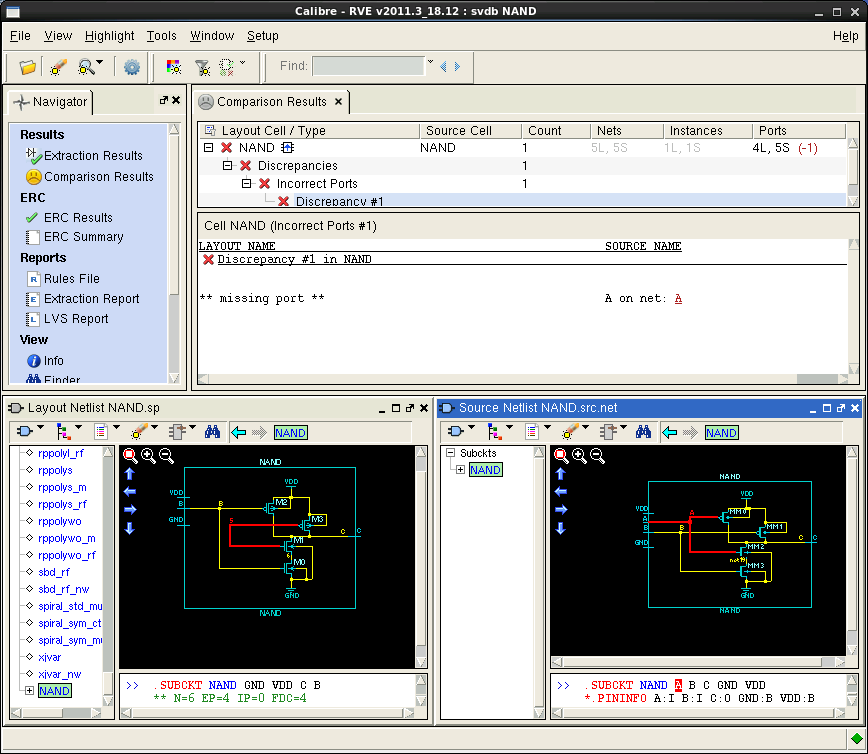This screenshot has height=754, width=868.
Task: Click horizontal scrollbar under Source schematic
Action: pos(698,662)
